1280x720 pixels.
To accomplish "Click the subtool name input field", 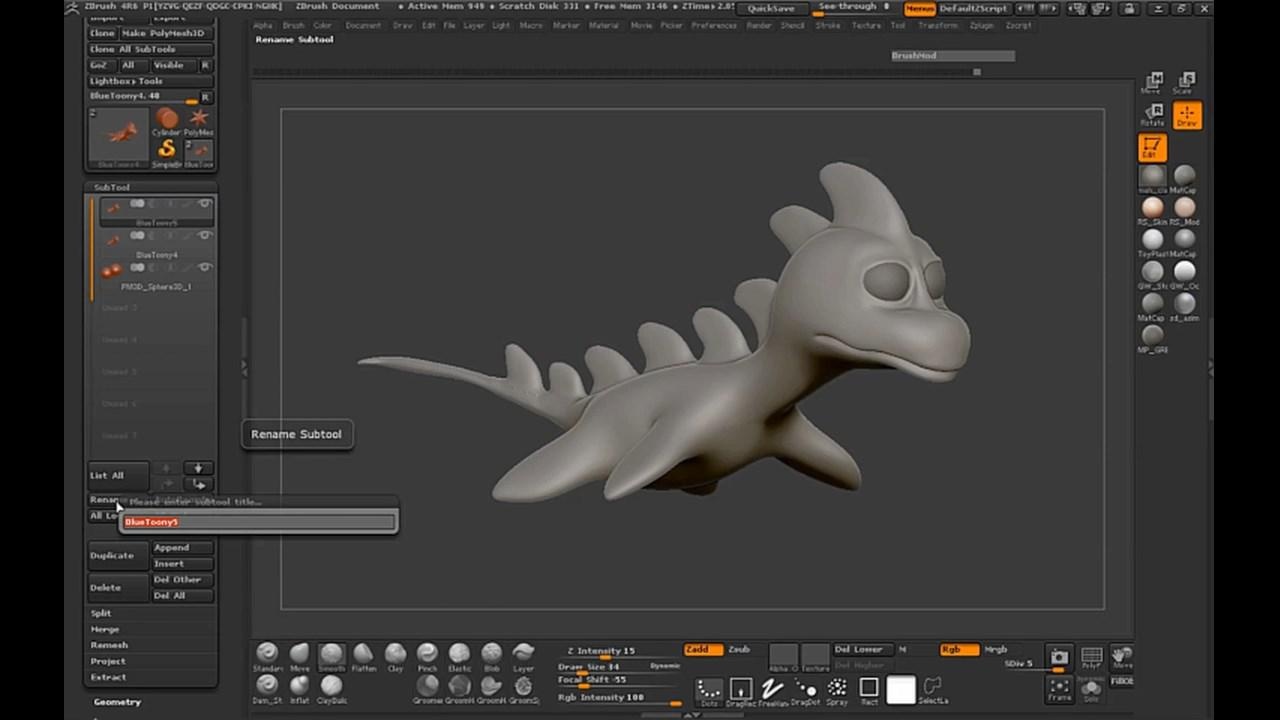I will [x=259, y=522].
